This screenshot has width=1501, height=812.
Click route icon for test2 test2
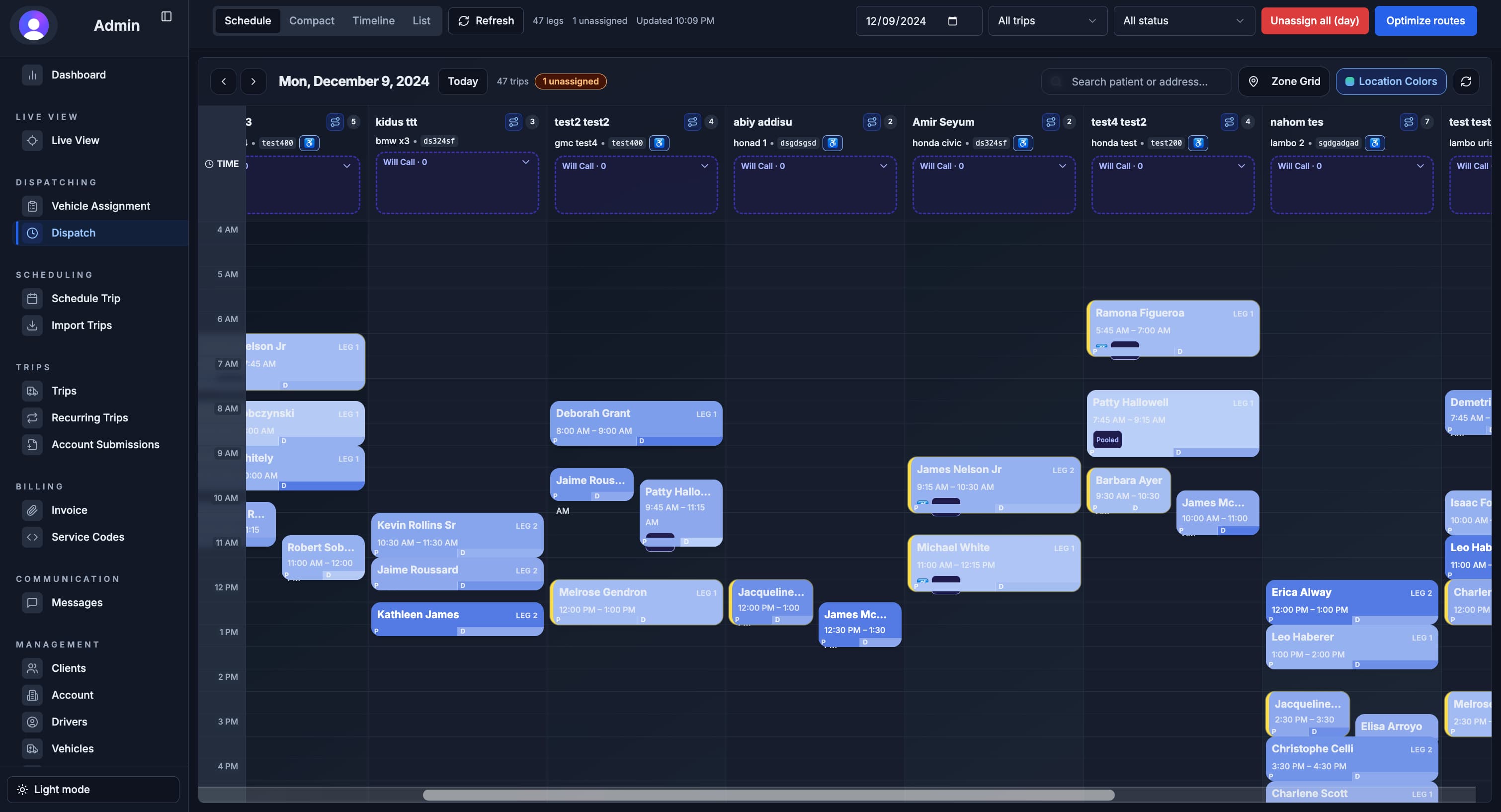tap(692, 122)
